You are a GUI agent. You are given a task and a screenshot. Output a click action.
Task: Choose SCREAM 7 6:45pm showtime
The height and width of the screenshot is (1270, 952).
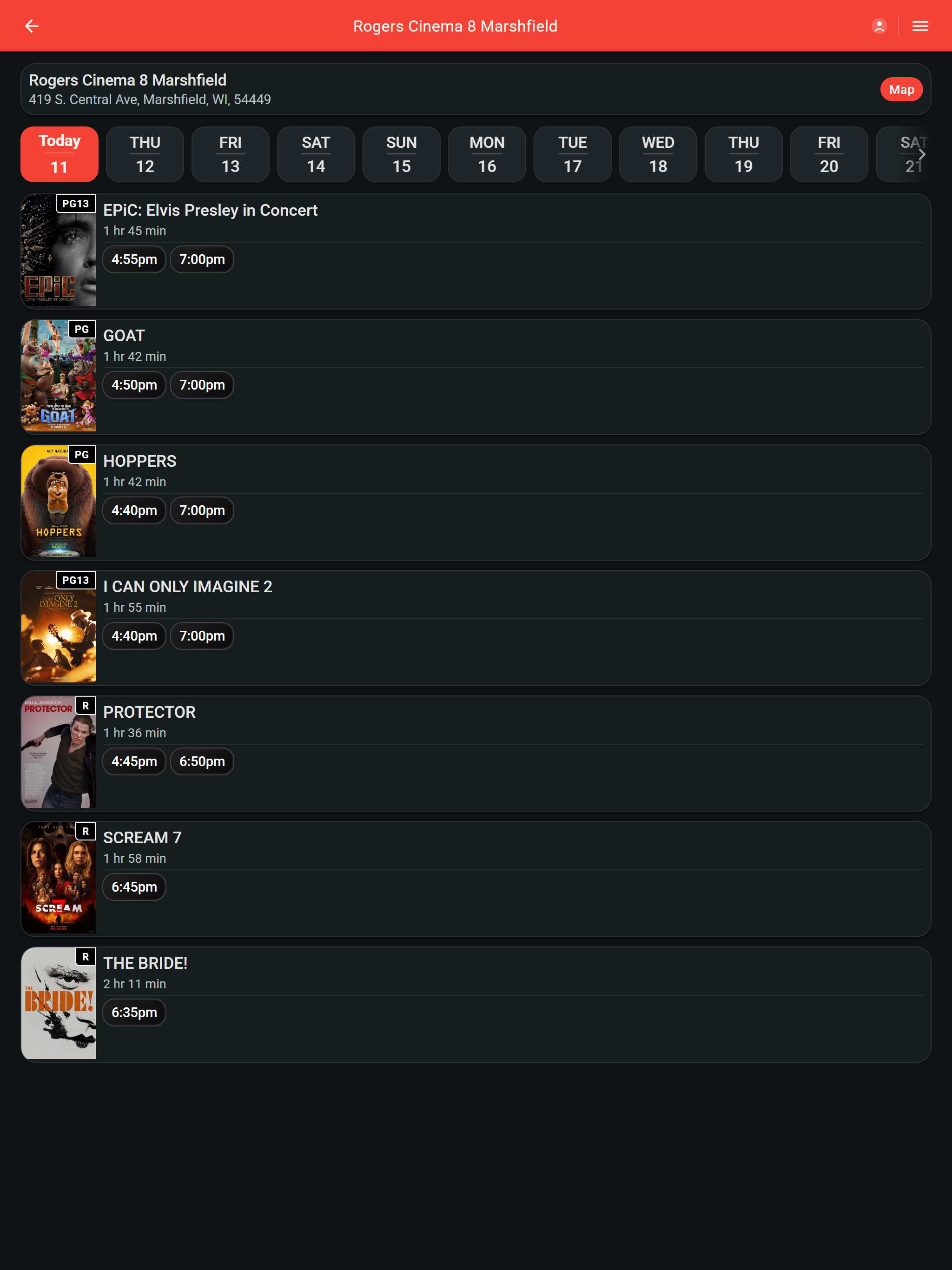click(x=134, y=887)
